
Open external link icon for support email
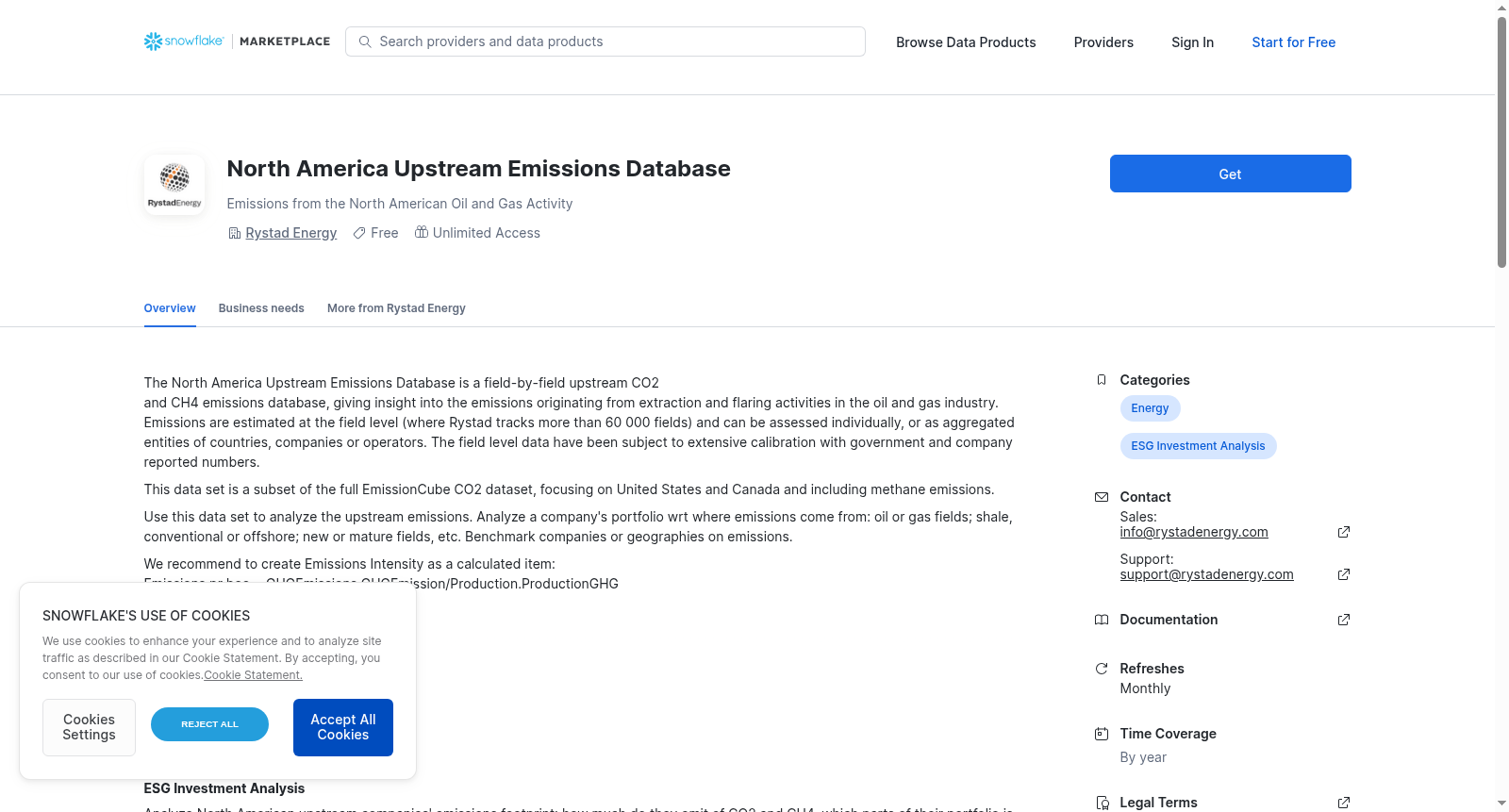[1344, 574]
